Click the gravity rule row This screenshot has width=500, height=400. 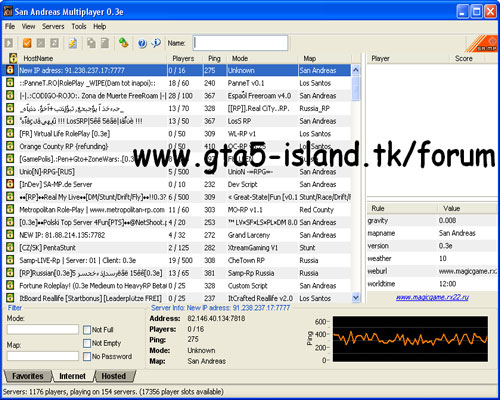coord(432,221)
